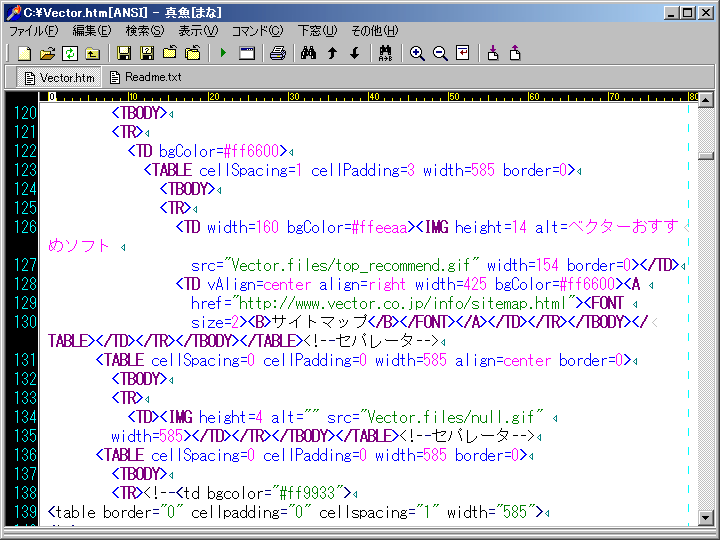
Task: Click line number 123 in the gutter
Action: (25, 170)
